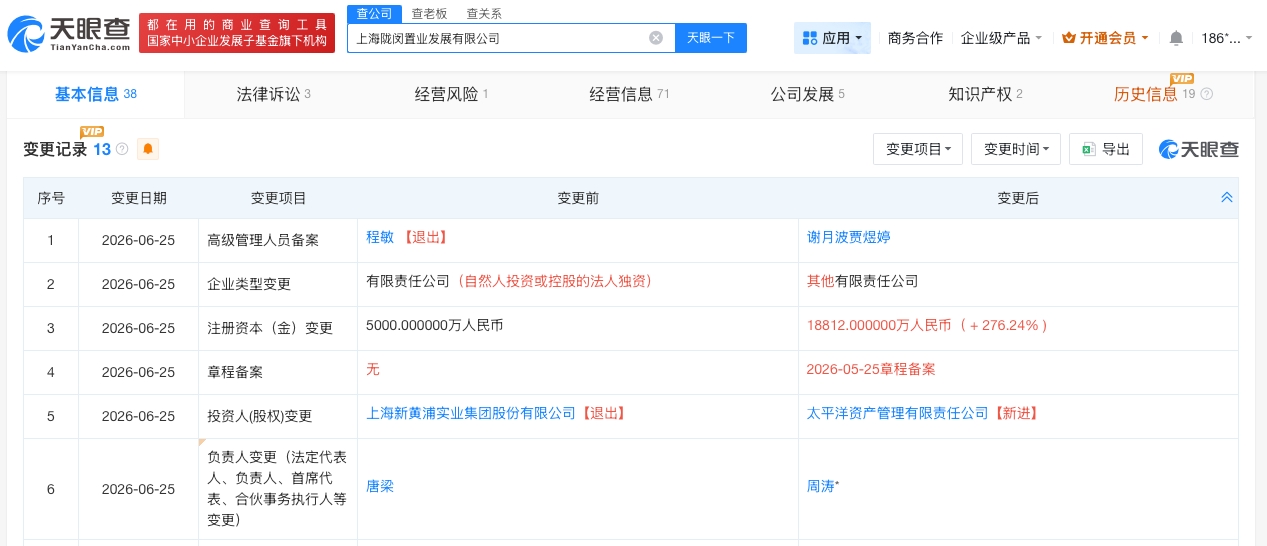Open the notification bell icon
This screenshot has width=1267, height=546.
[1176, 38]
